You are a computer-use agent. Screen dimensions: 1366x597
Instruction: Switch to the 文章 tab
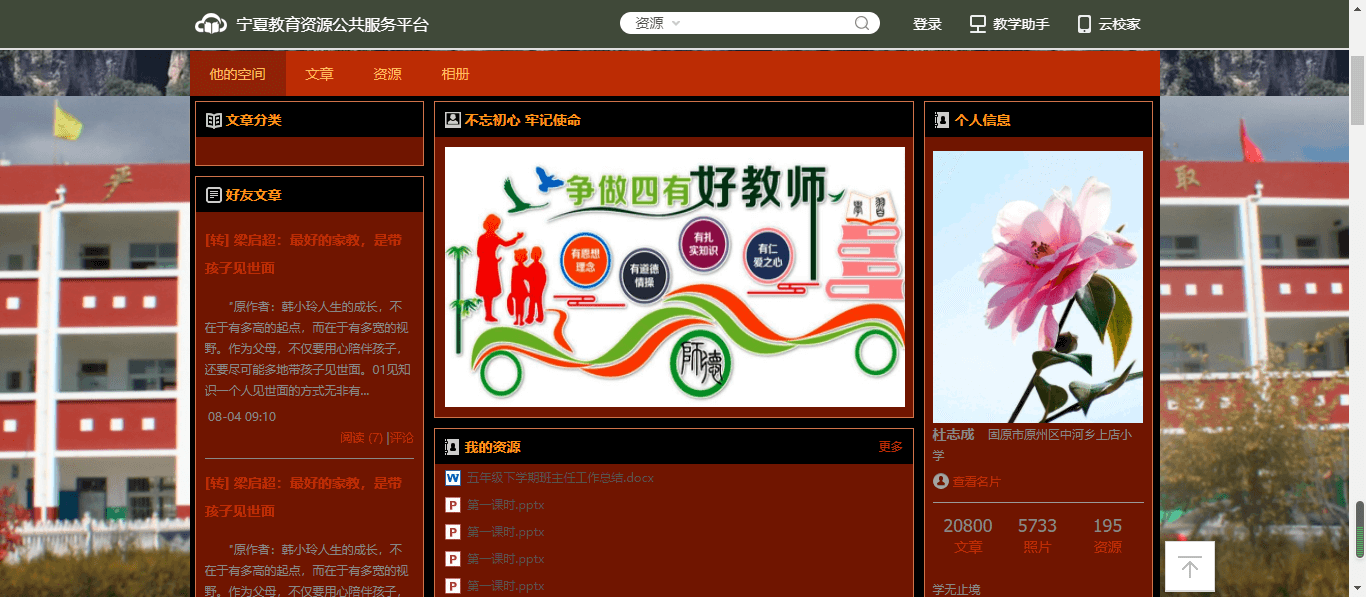click(x=319, y=74)
